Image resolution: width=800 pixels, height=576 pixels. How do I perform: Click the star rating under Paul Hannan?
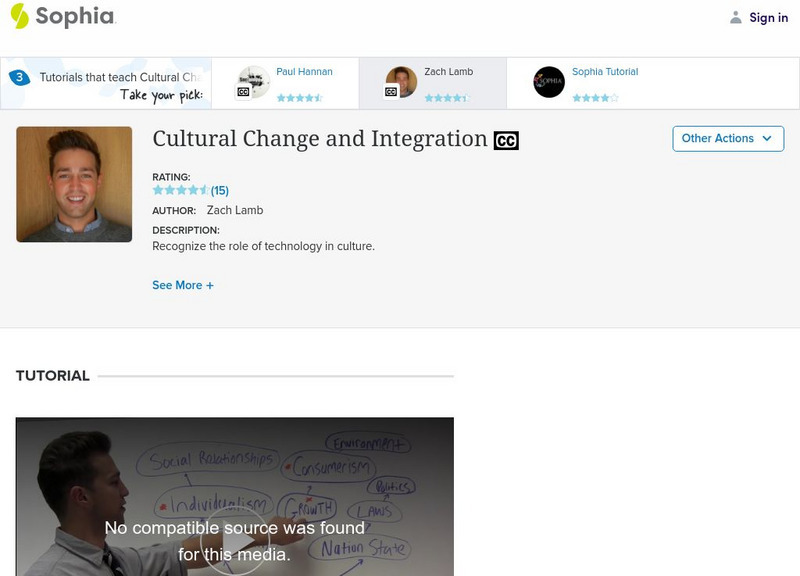pos(299,98)
